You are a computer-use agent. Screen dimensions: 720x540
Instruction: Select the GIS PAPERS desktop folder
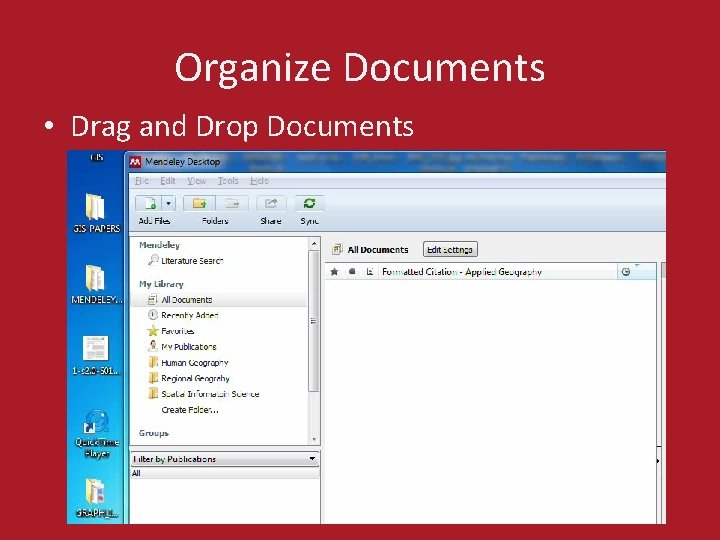tap(96, 213)
